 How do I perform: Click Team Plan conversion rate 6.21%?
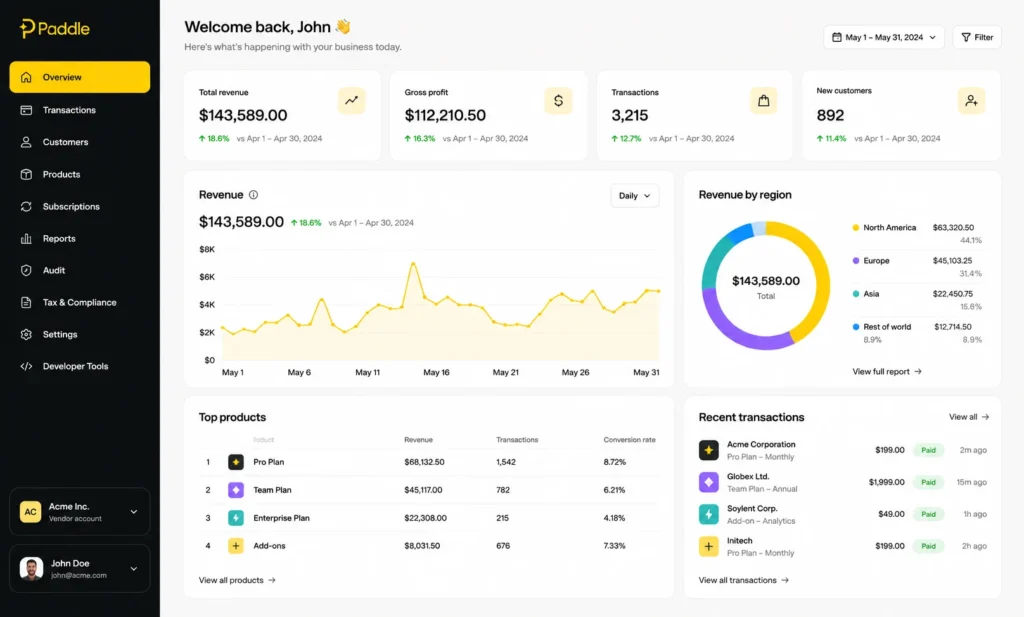point(615,490)
